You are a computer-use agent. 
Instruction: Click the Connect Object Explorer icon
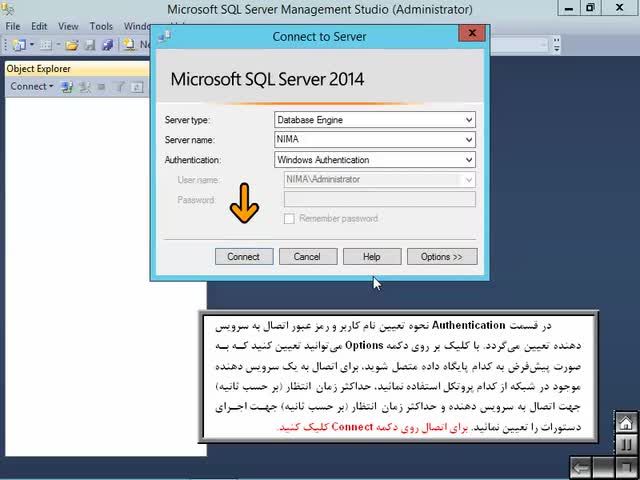point(67,87)
